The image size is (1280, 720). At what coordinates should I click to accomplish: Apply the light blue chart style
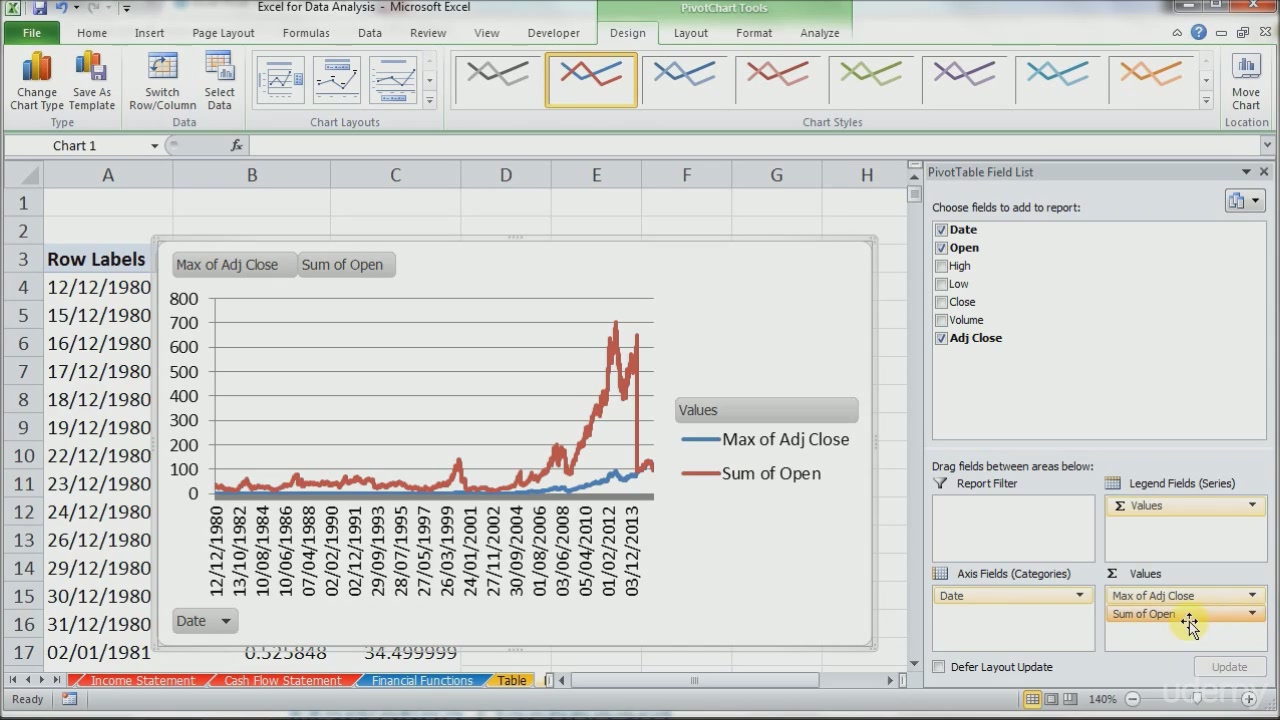click(x=1057, y=80)
